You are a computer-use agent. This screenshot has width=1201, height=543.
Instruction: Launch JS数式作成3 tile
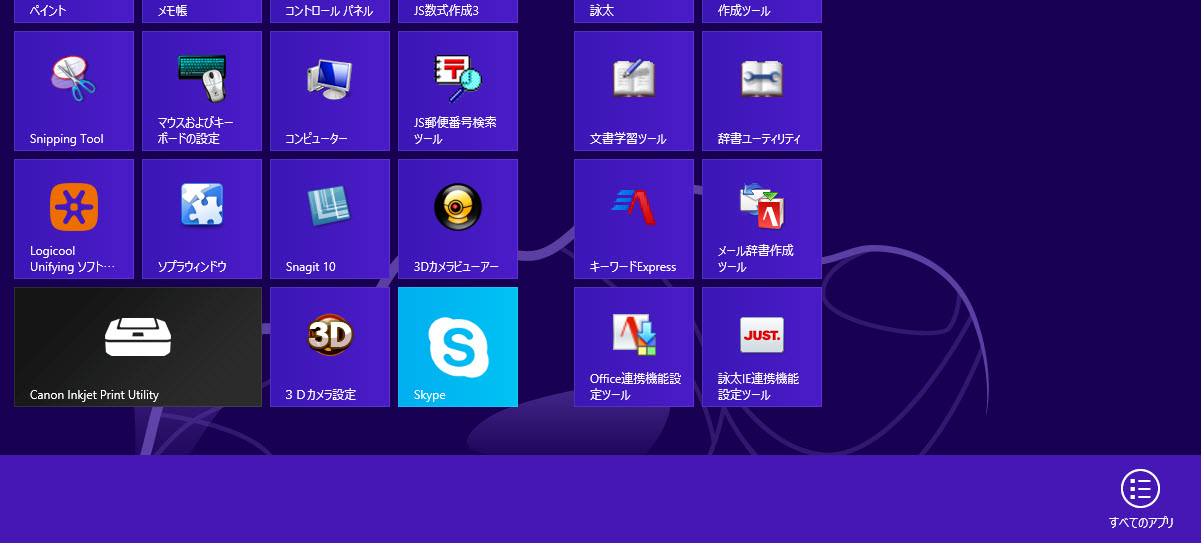[458, 11]
